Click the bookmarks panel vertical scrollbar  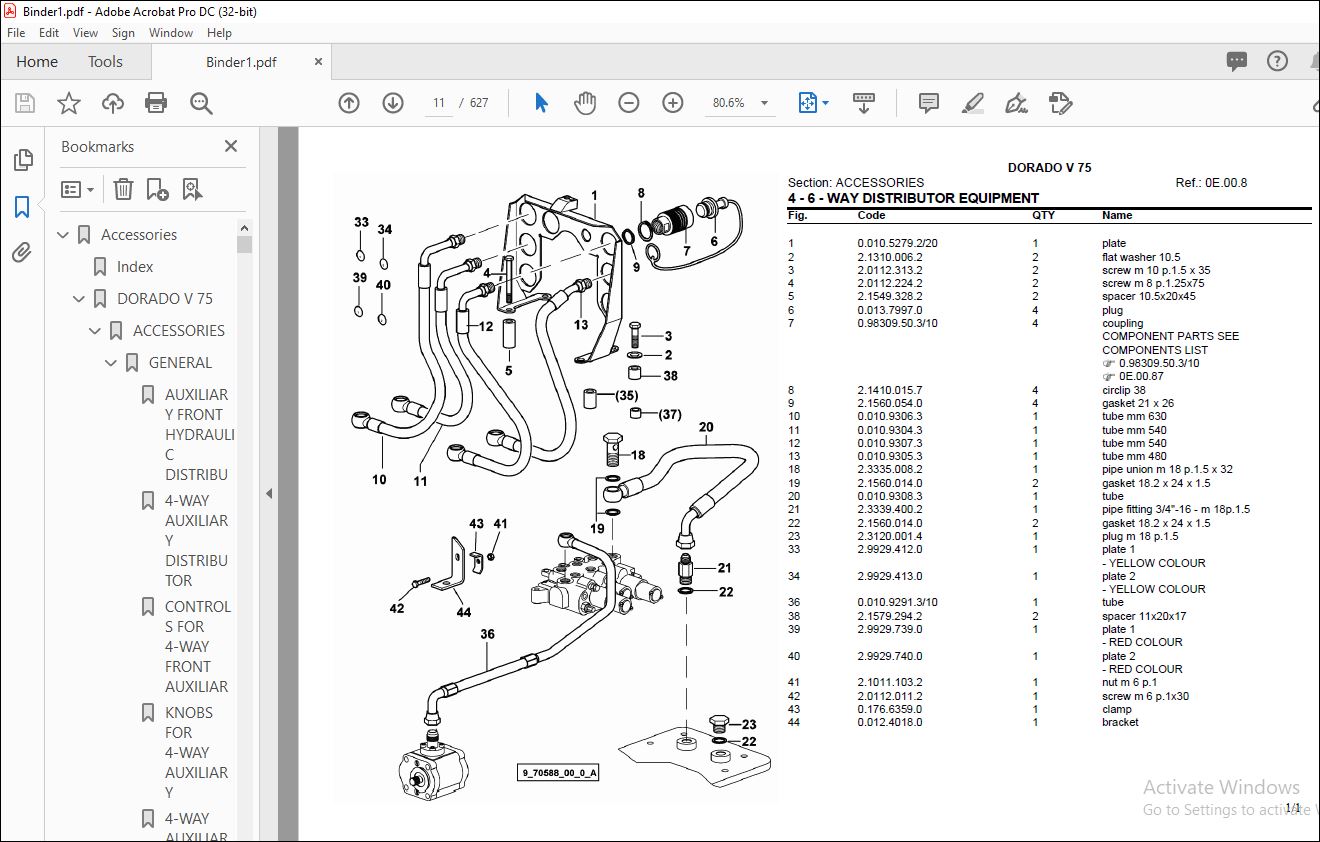(244, 245)
